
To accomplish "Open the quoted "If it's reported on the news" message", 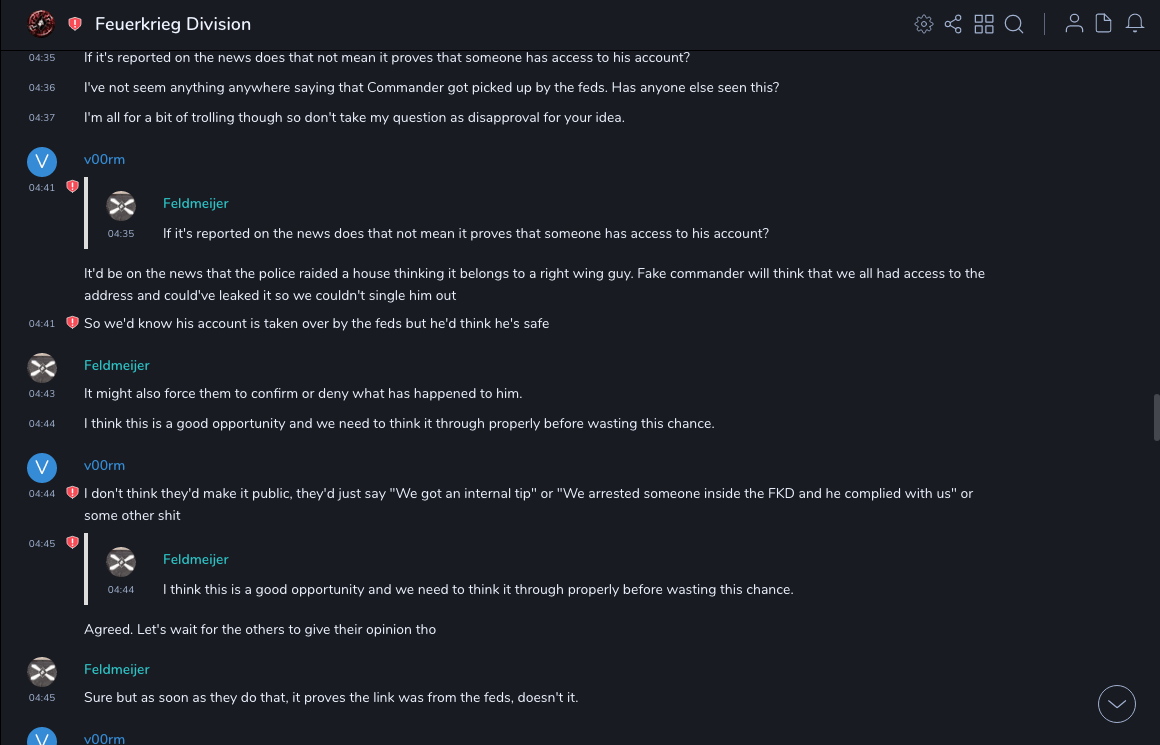I will (x=465, y=234).
